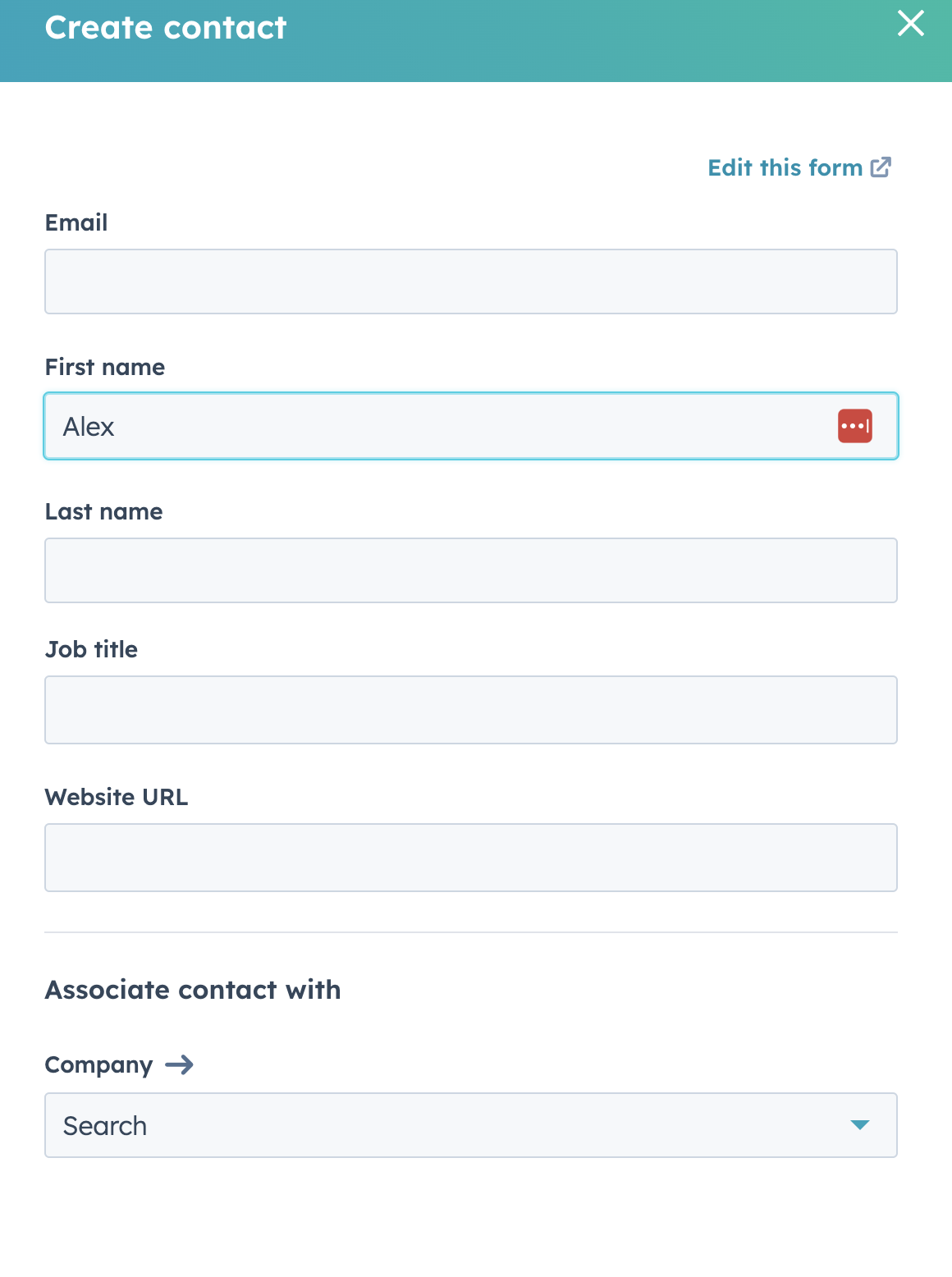Focus the Email input field
The width and height of the screenshot is (952, 1277).
pos(471,281)
